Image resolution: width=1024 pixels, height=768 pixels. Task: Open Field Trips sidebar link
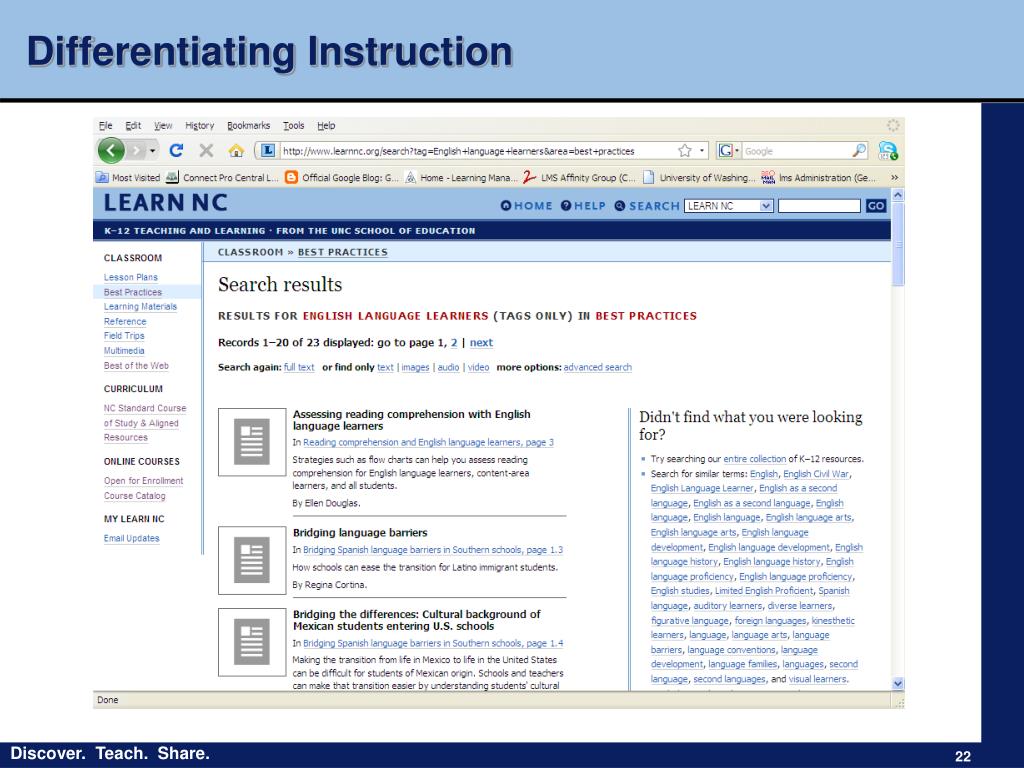pyautogui.click(x=124, y=336)
